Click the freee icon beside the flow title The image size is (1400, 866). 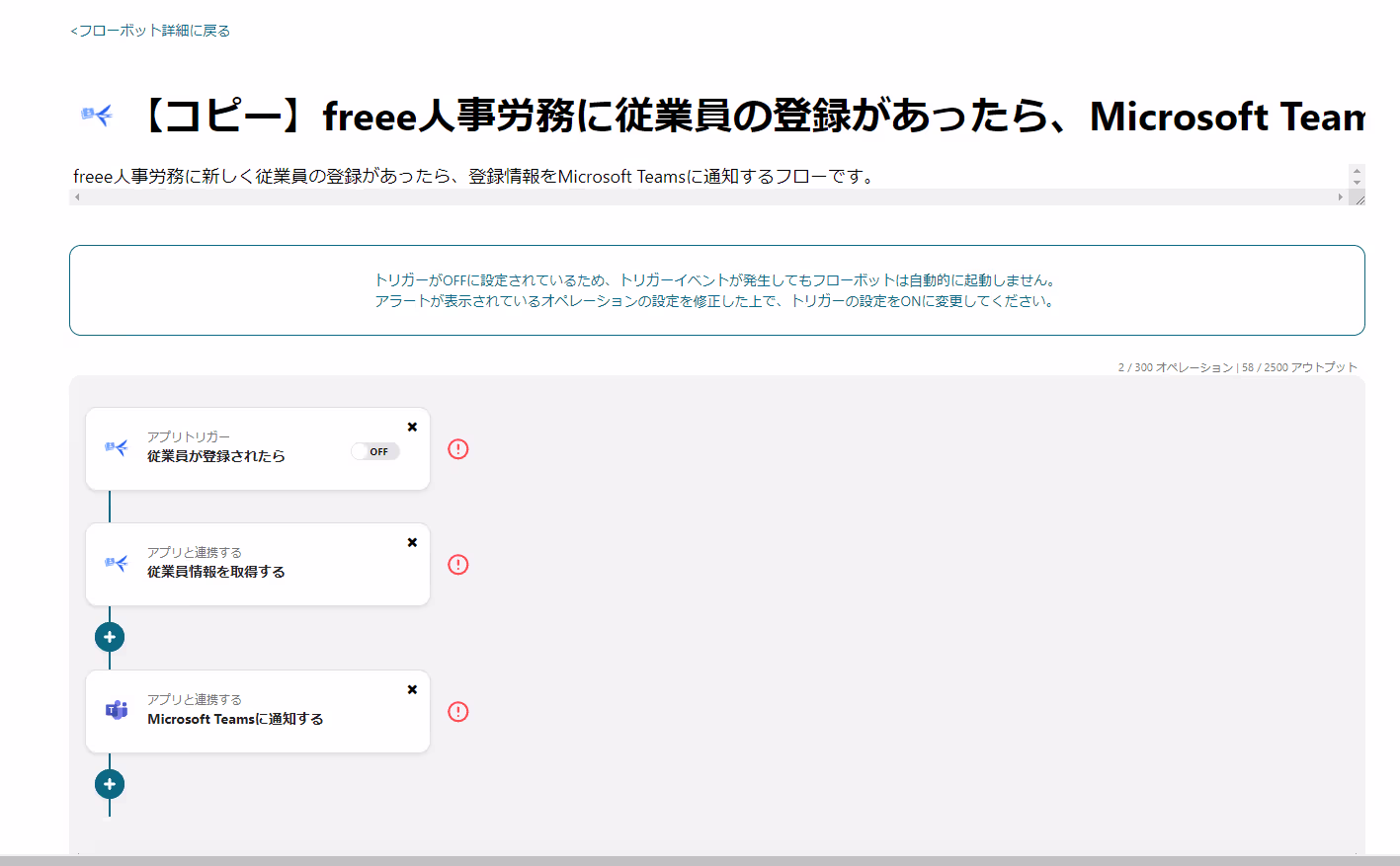coord(97,116)
